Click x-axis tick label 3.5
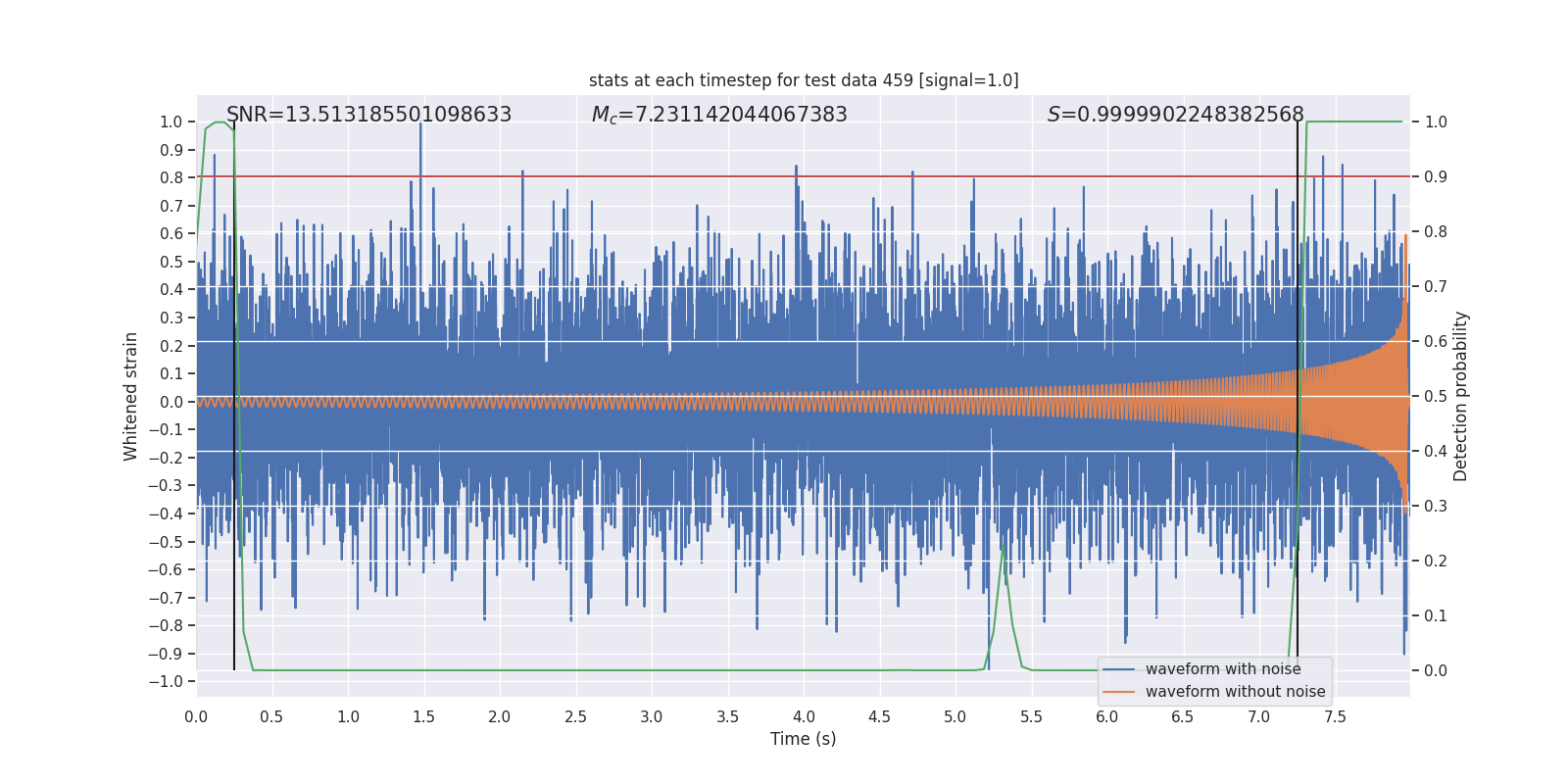The width and height of the screenshot is (1568, 784). (x=727, y=716)
